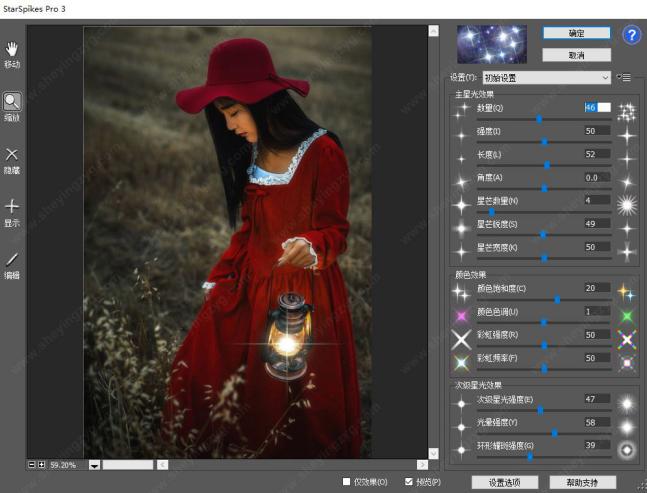Click the star effect preview thumbnail
647x493 pixels.
pyautogui.click(x=493, y=44)
